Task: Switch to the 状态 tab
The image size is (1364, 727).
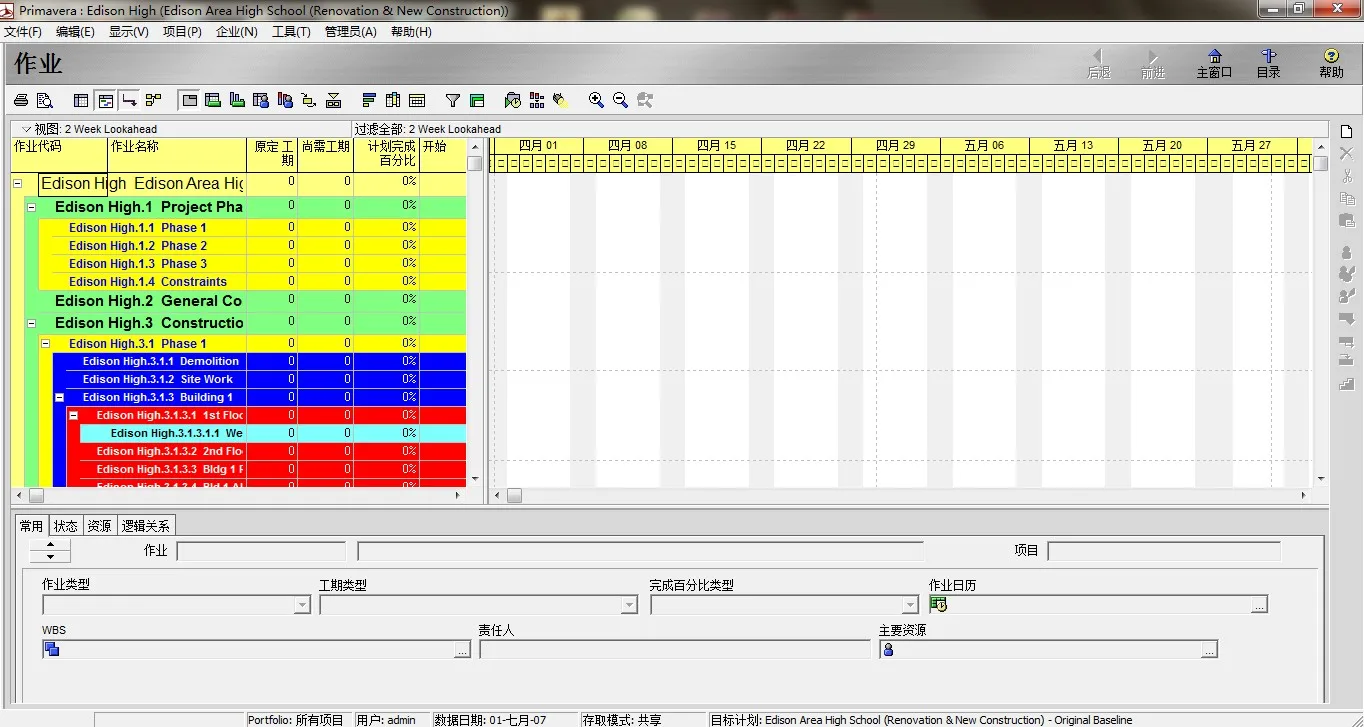Action: pyautogui.click(x=66, y=526)
